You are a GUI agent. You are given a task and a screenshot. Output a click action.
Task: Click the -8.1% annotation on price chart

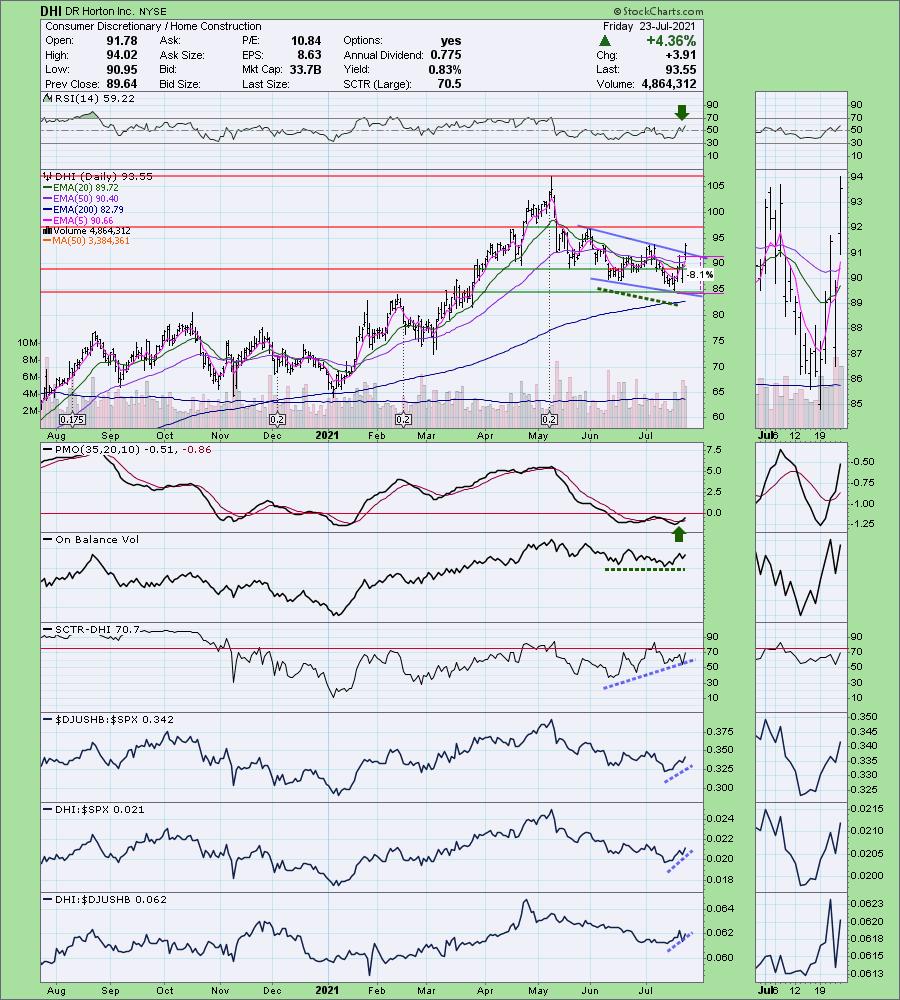(x=700, y=274)
